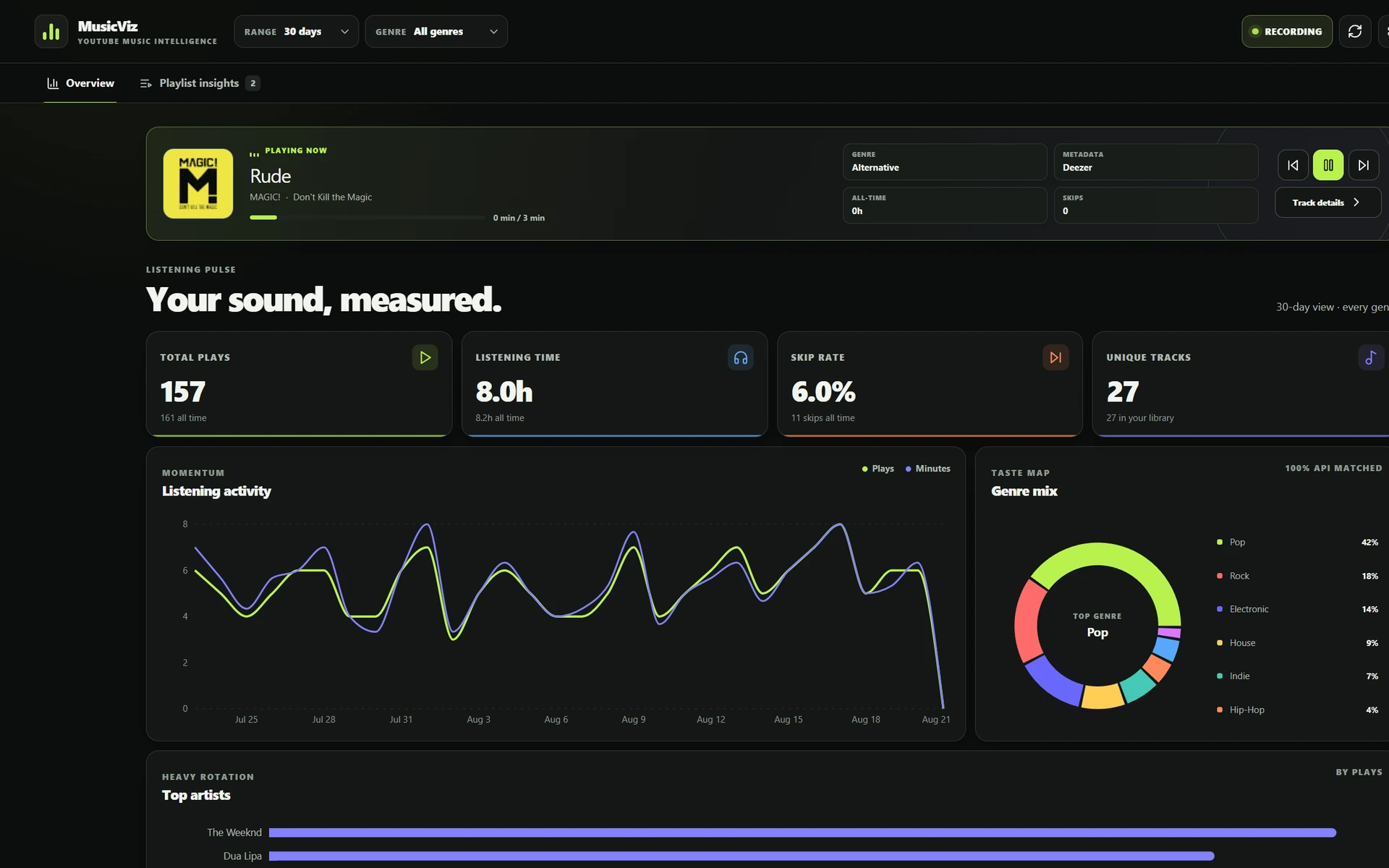
Task: Open Track details
Action: 1328,203
